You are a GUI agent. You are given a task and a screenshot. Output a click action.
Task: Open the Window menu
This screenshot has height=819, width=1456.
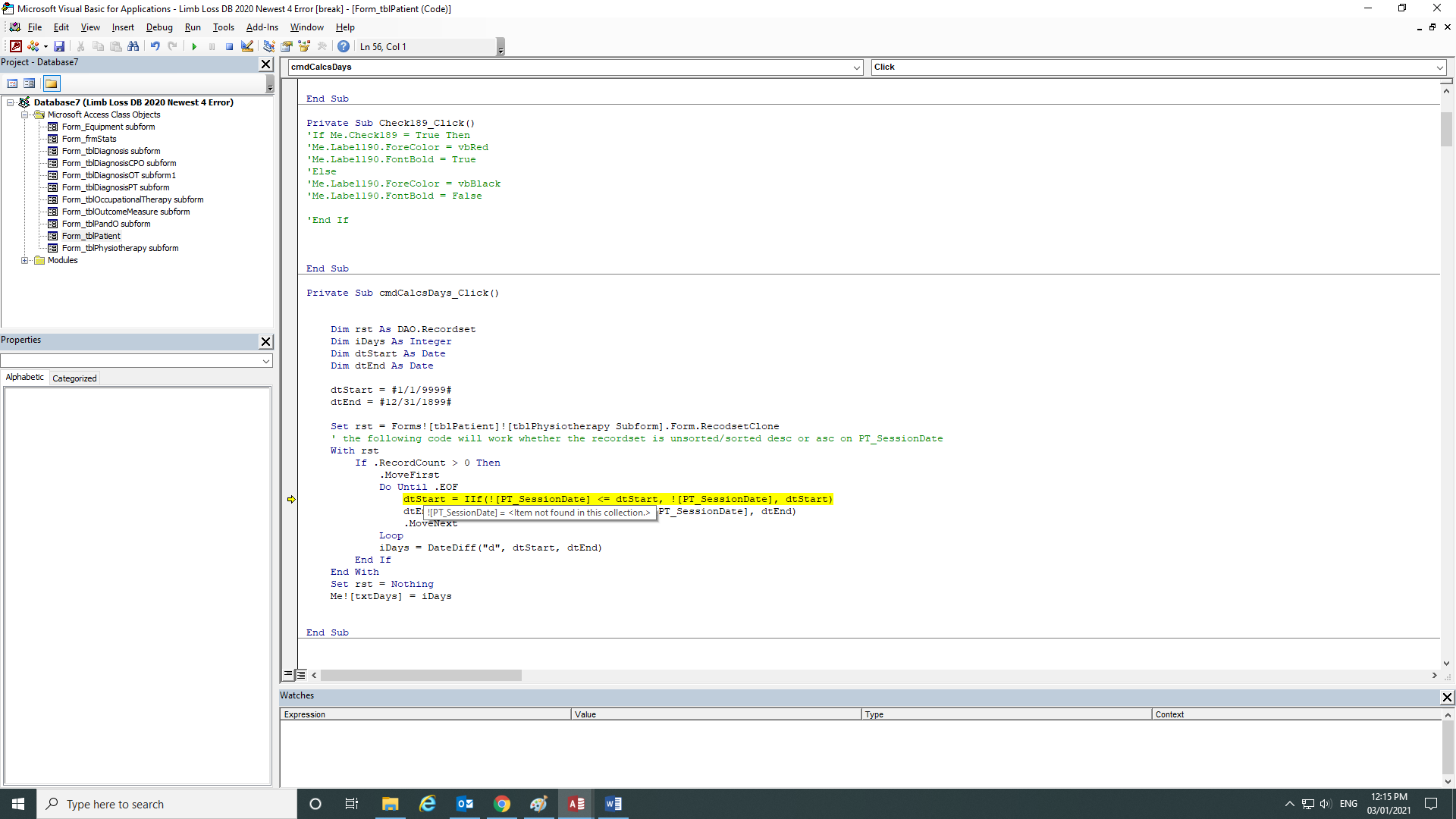pos(307,27)
